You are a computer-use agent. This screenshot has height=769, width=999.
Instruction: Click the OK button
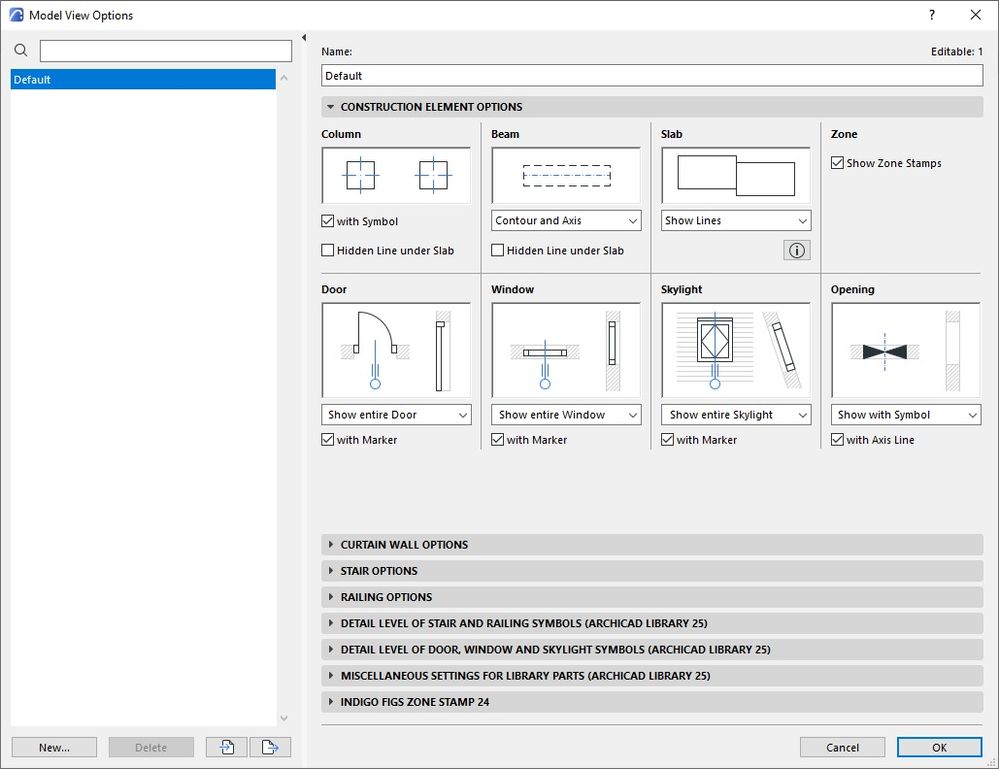coord(939,747)
